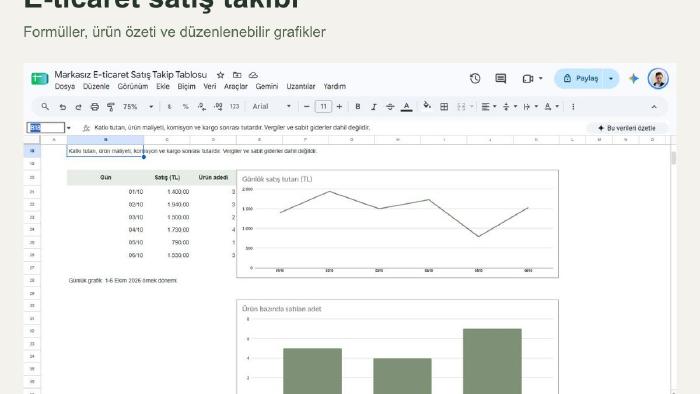Increase font size with plus

pyautogui.click(x=339, y=107)
